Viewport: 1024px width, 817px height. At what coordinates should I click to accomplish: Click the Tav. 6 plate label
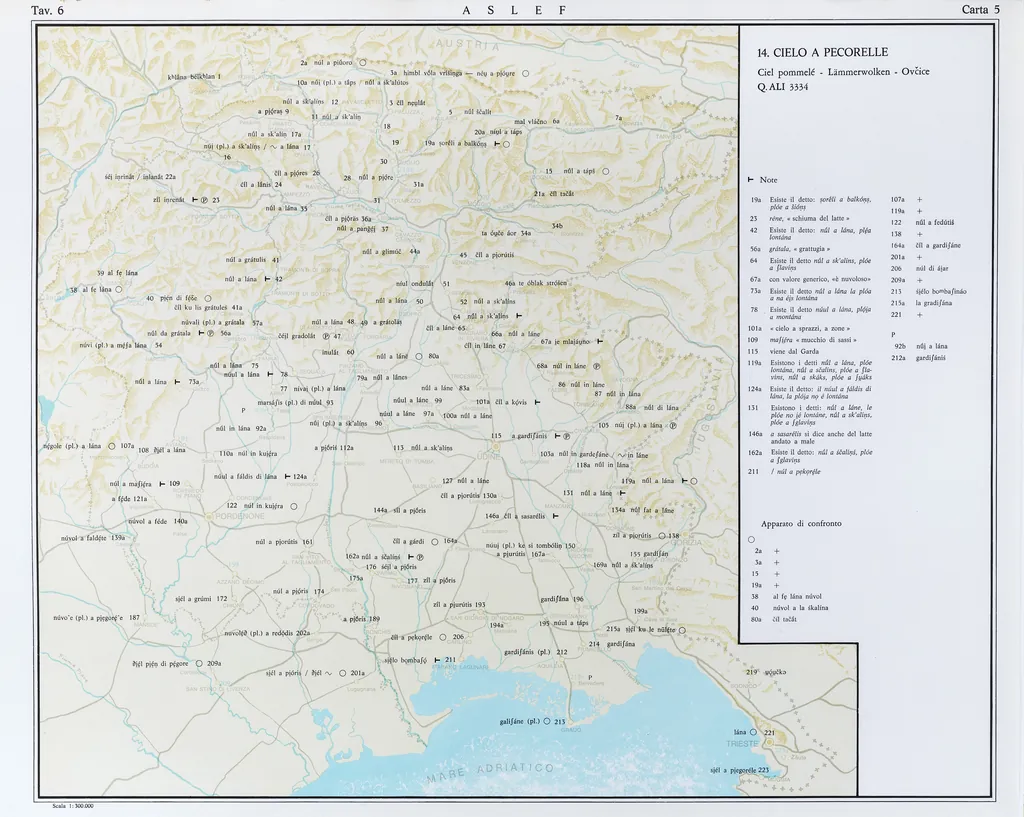[48, 10]
